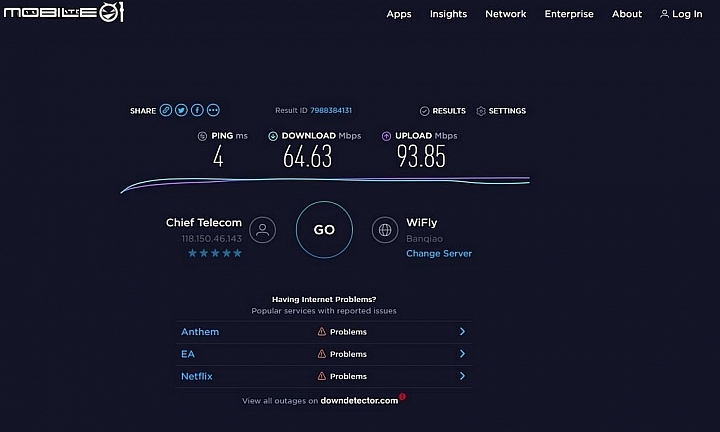Image resolution: width=720 pixels, height=432 pixels.
Task: Open downdetector.com link
Action: 359,400
